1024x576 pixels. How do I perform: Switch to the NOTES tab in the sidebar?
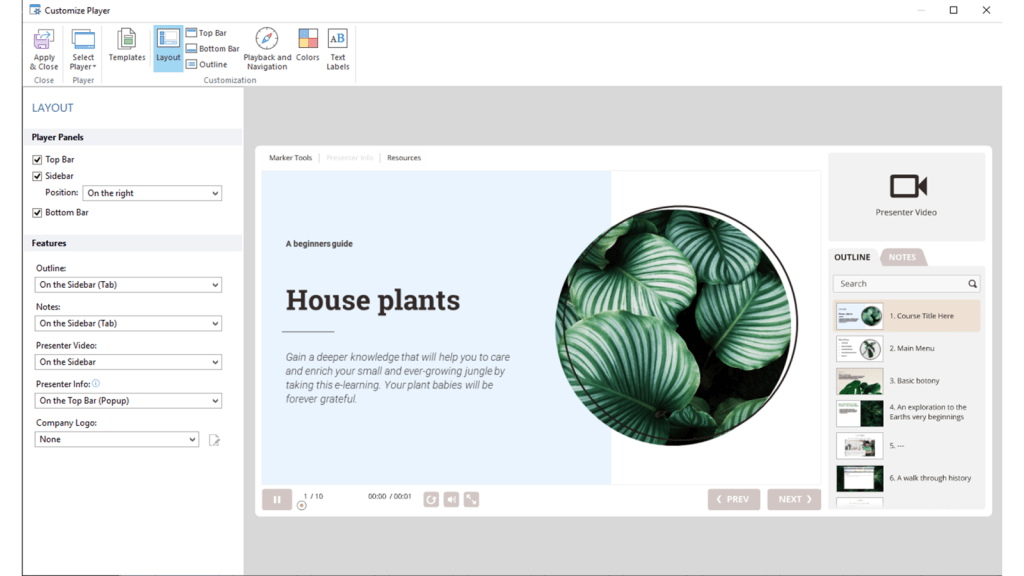(x=902, y=257)
